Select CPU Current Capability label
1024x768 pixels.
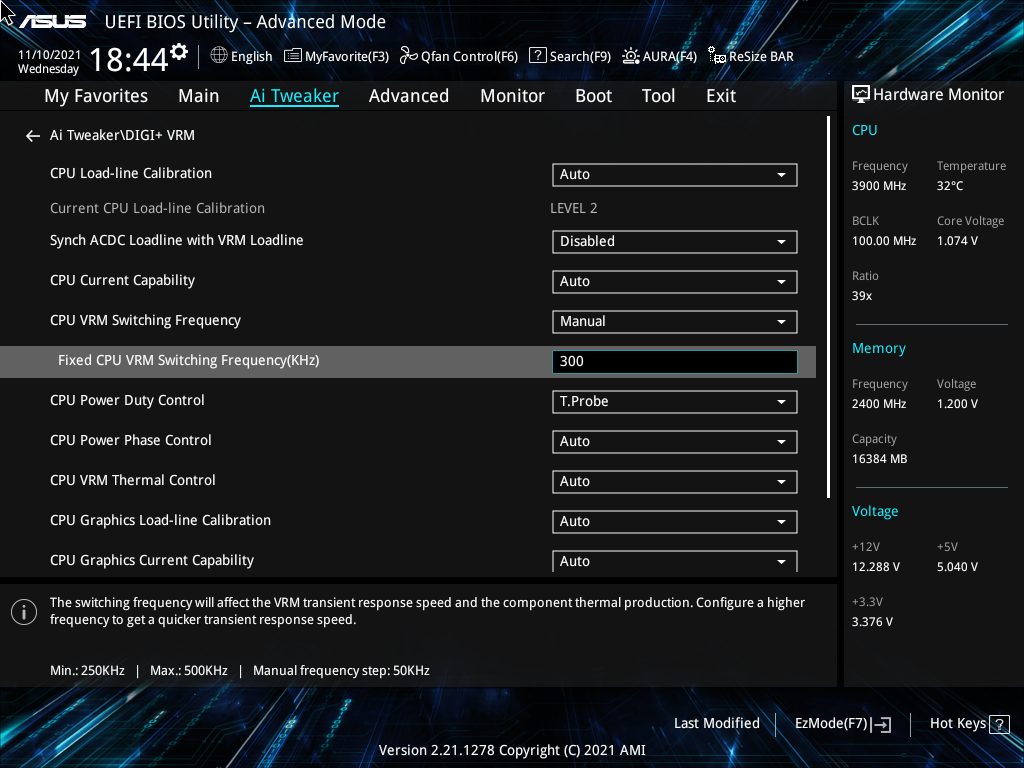click(x=122, y=280)
